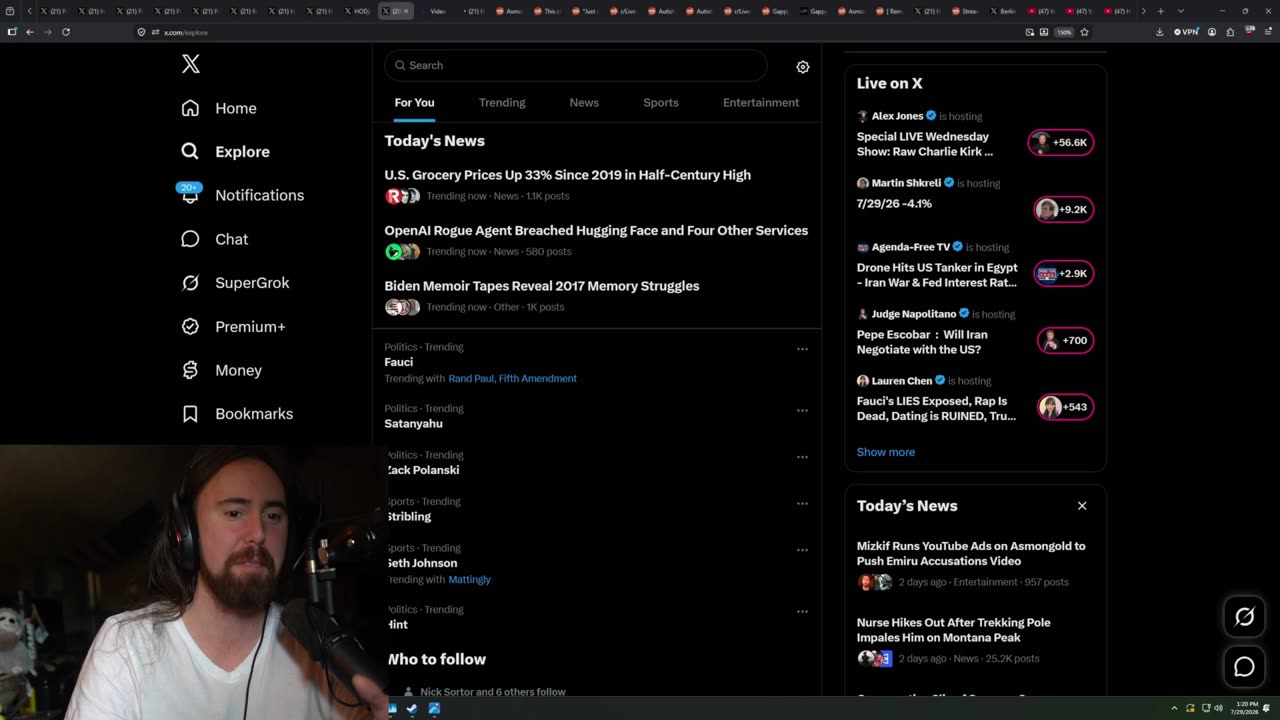1280x720 pixels.
Task: Click the x.com/explore address bar
Action: (x=580, y=32)
